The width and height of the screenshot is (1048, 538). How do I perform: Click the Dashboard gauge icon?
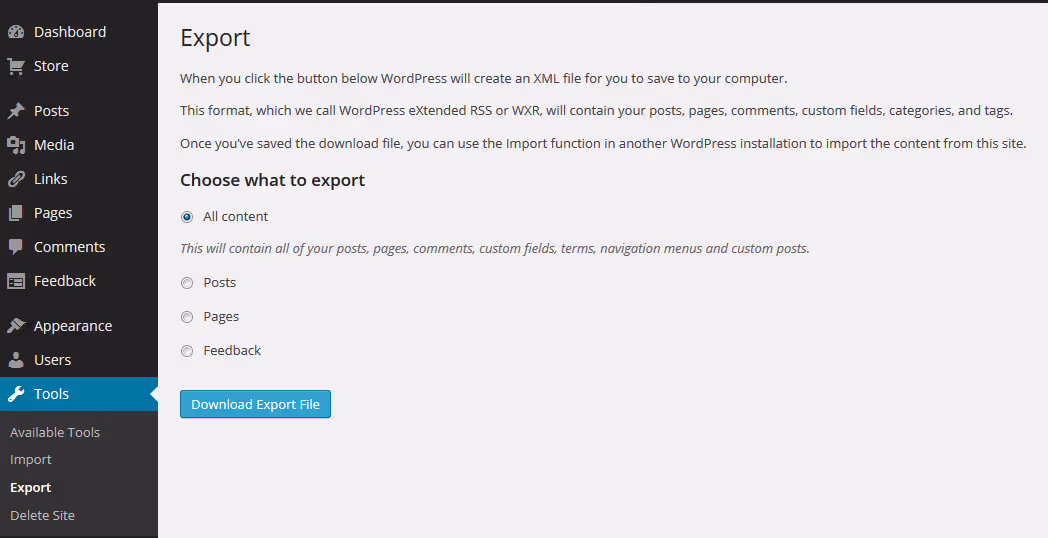tap(16, 32)
